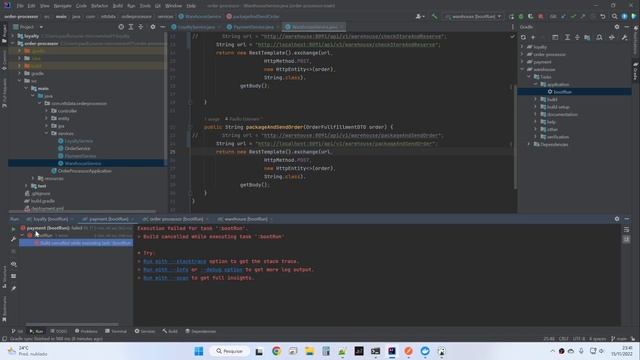Open File Explorer from the taskbar

pos(309,351)
